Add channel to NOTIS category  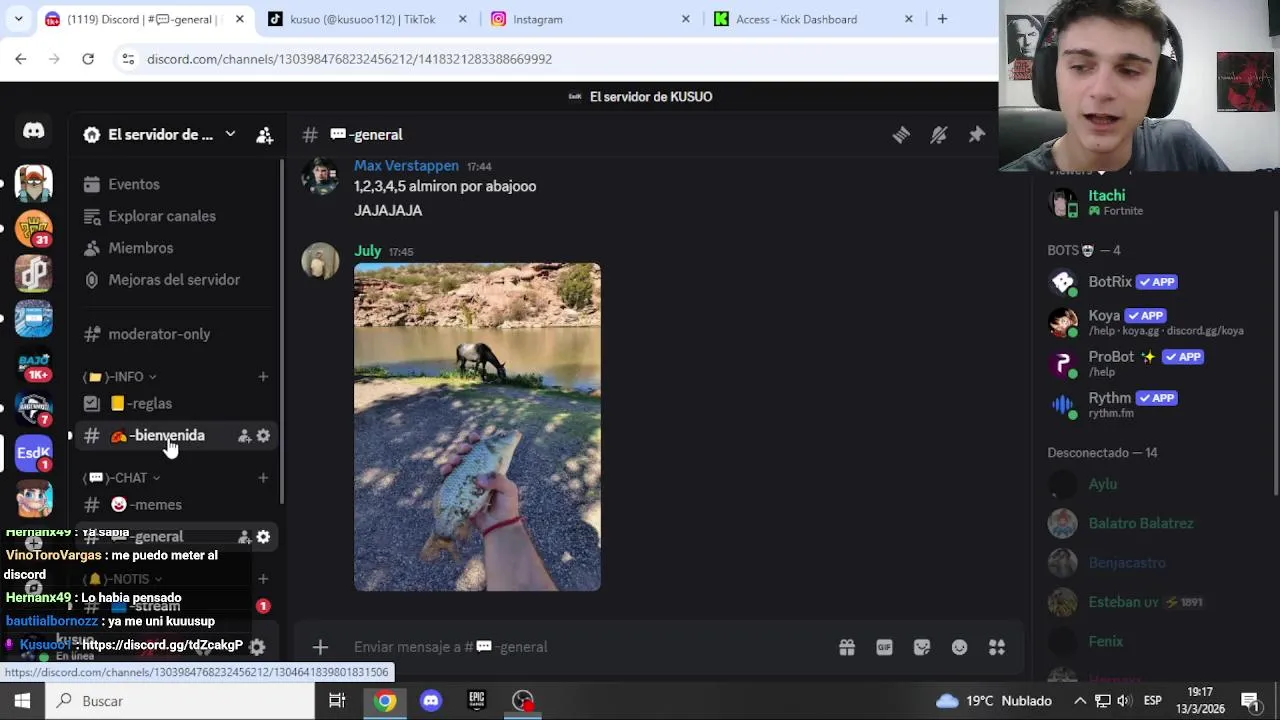[263, 579]
